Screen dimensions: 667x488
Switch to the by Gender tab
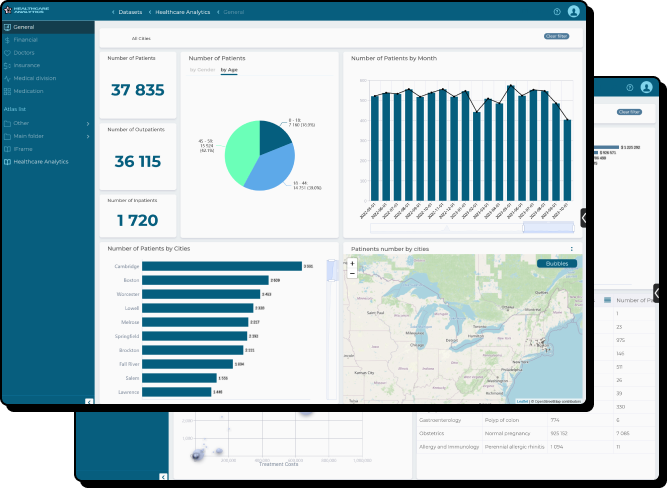[x=203, y=71]
